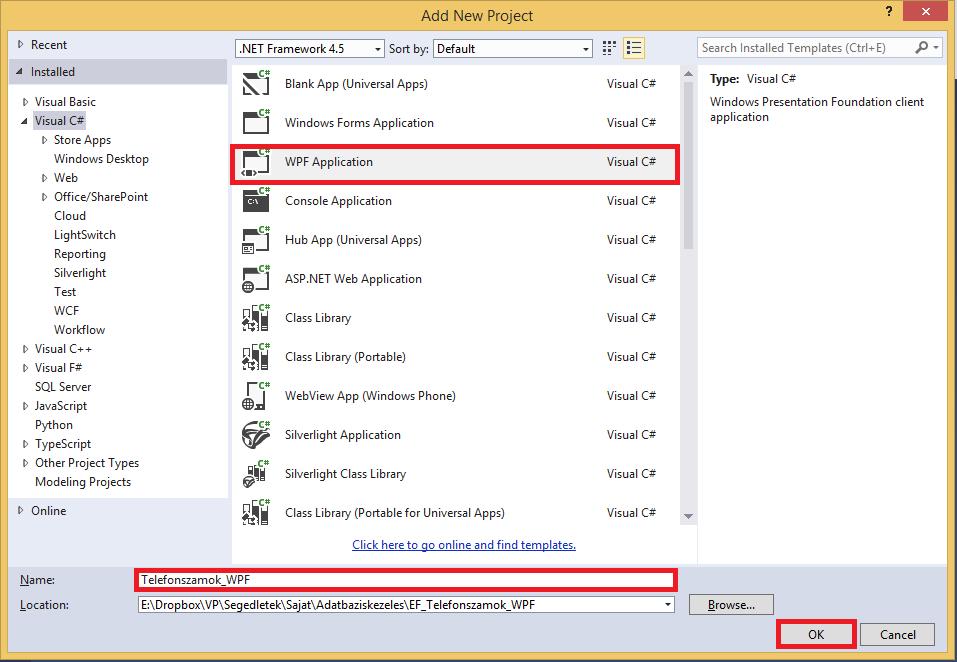Select the Modeling Projects category

click(83, 482)
